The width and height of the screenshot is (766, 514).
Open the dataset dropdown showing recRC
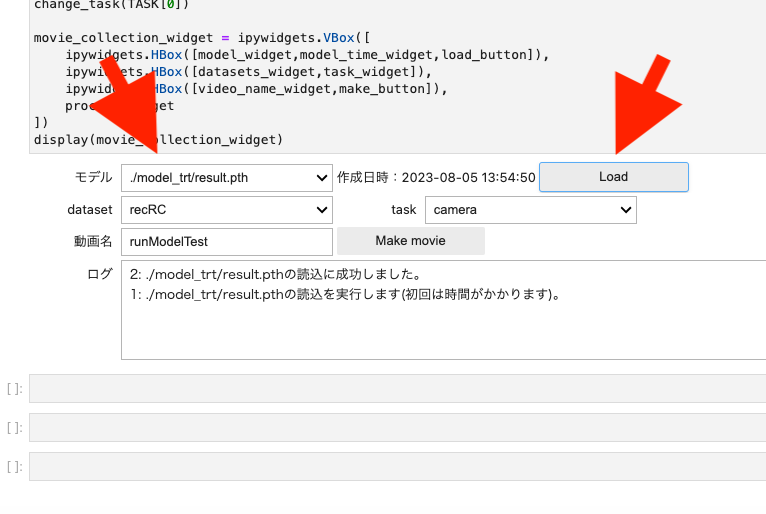click(227, 210)
